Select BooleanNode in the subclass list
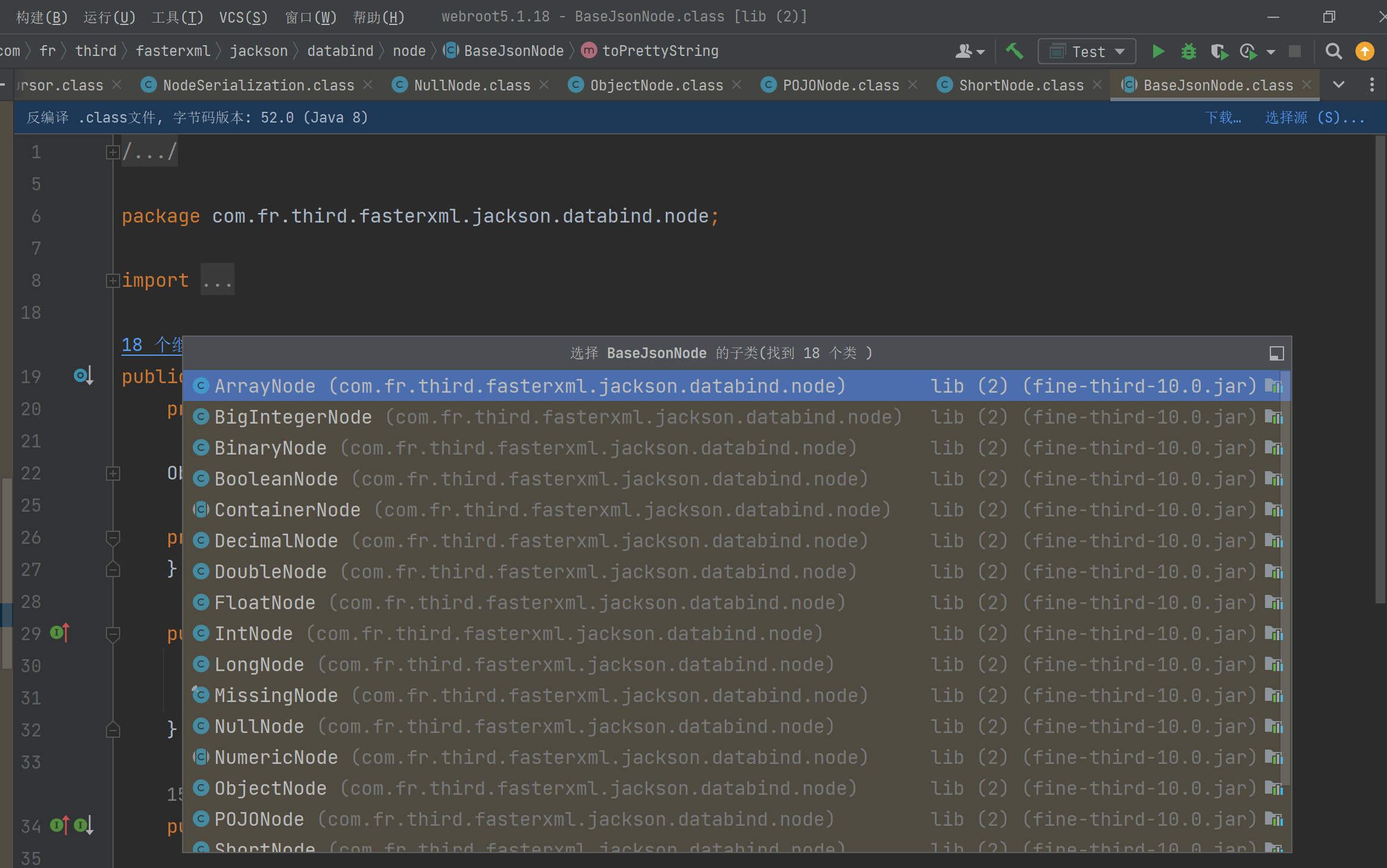Image resolution: width=1387 pixels, height=868 pixels. (x=276, y=479)
